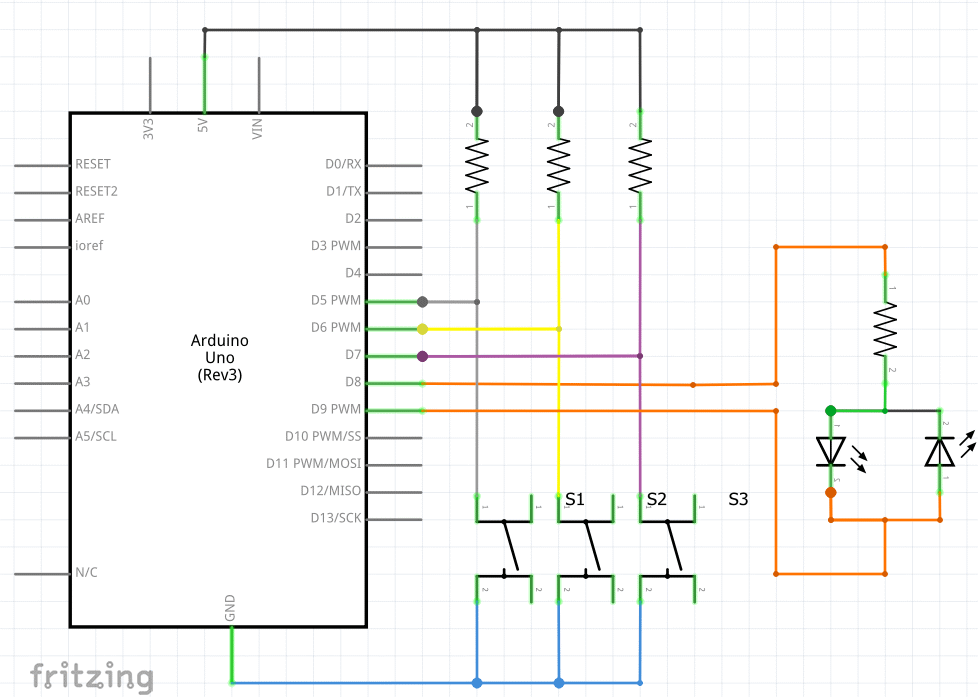The image size is (978, 697).
Task: Select the pull-up resistor on the yellow wire
Action: tap(558, 165)
